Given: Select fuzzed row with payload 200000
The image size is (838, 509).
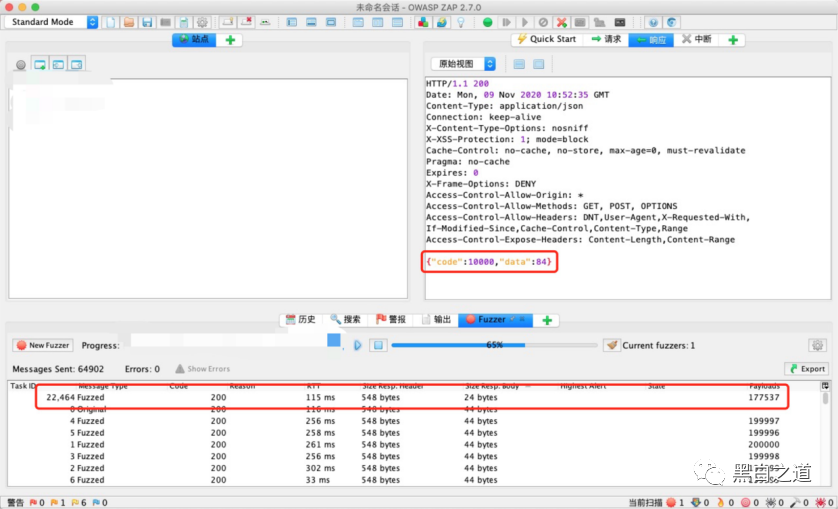Looking at the screenshot, I should click(412, 444).
